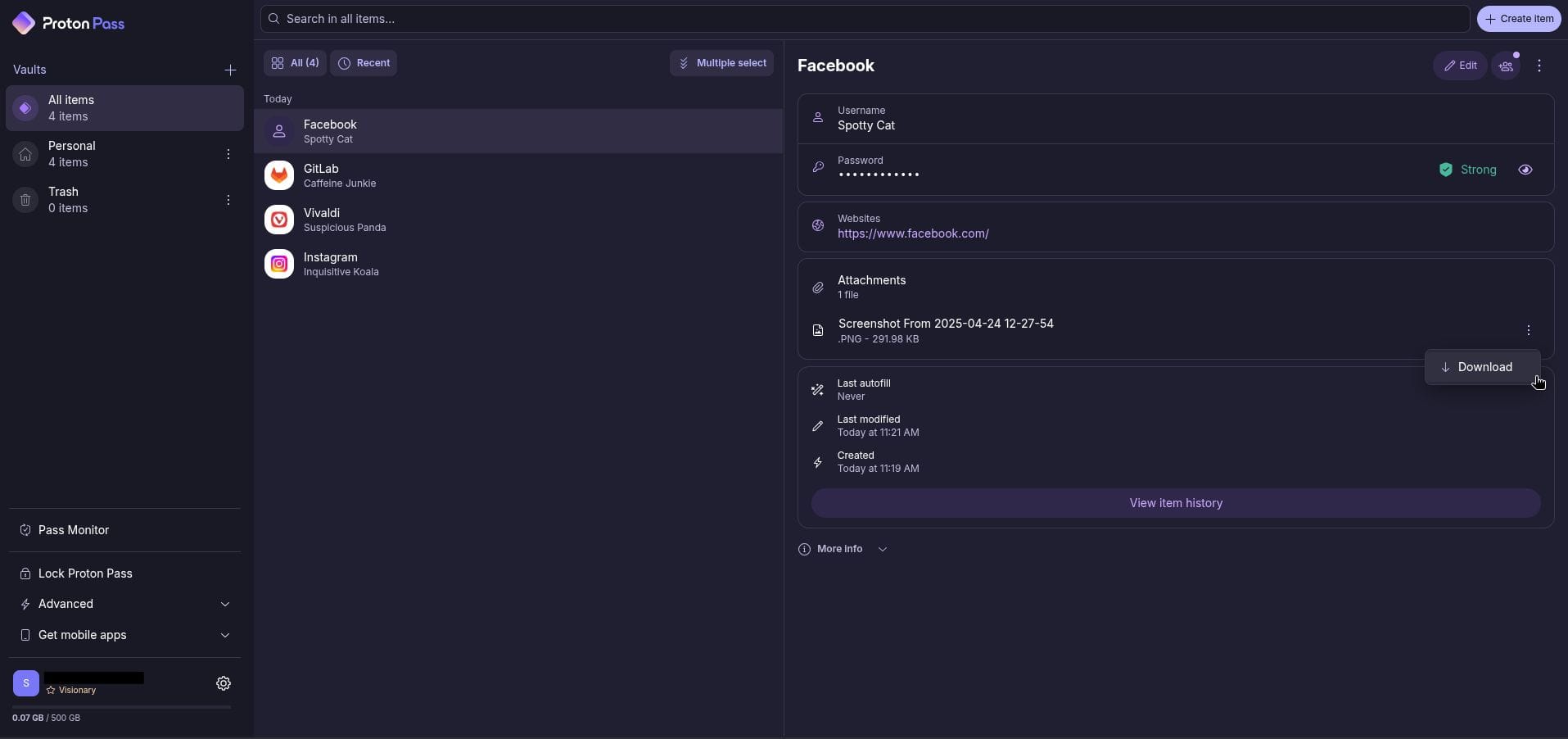Create a new vault with the plus icon
This screenshot has height=739, width=1568.
230,70
